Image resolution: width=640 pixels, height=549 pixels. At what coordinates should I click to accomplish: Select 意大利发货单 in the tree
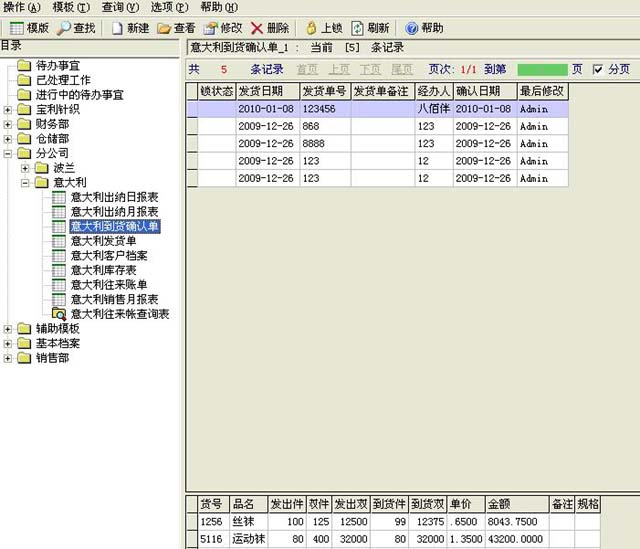pyautogui.click(x=103, y=241)
